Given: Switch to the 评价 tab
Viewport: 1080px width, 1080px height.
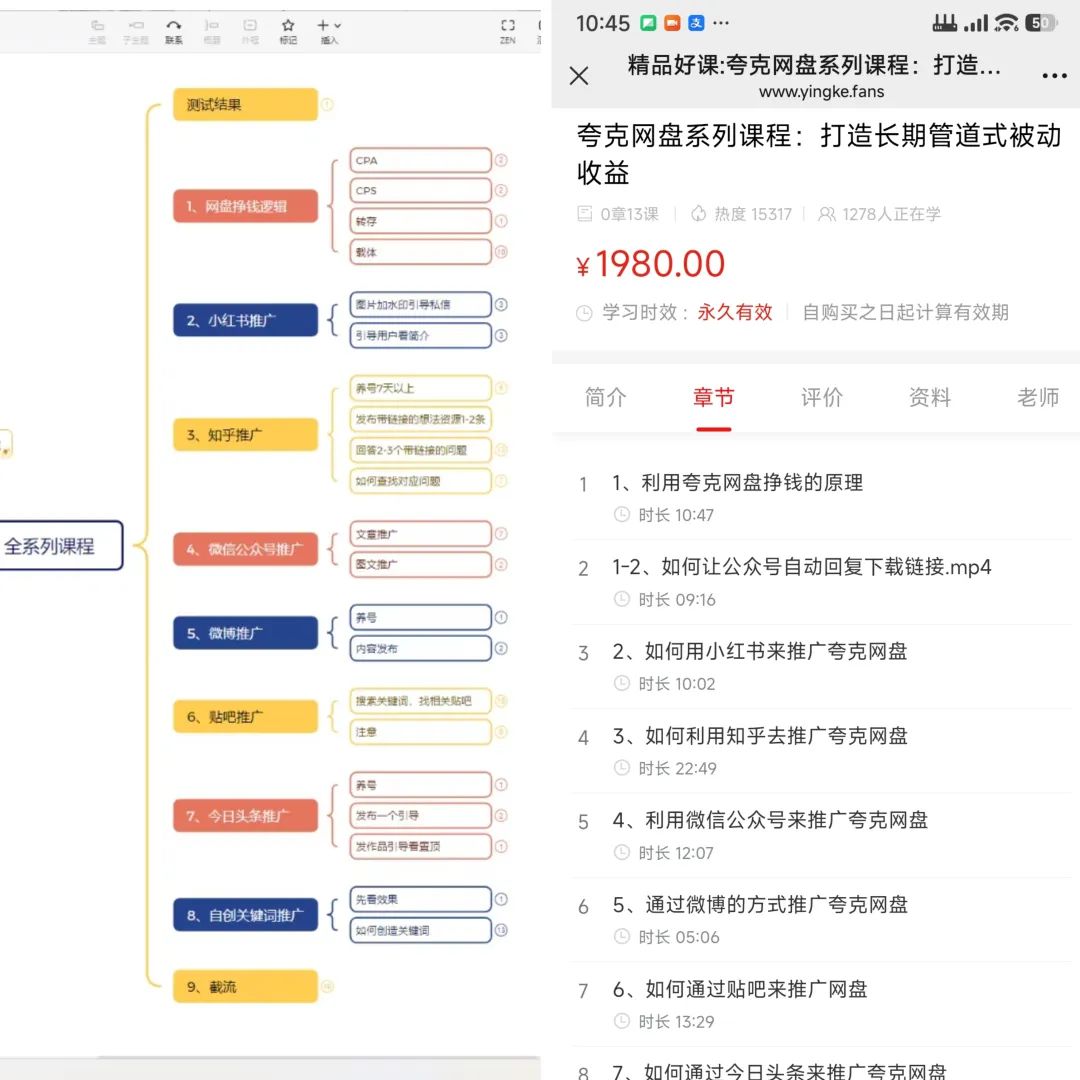Looking at the screenshot, I should click(821, 398).
